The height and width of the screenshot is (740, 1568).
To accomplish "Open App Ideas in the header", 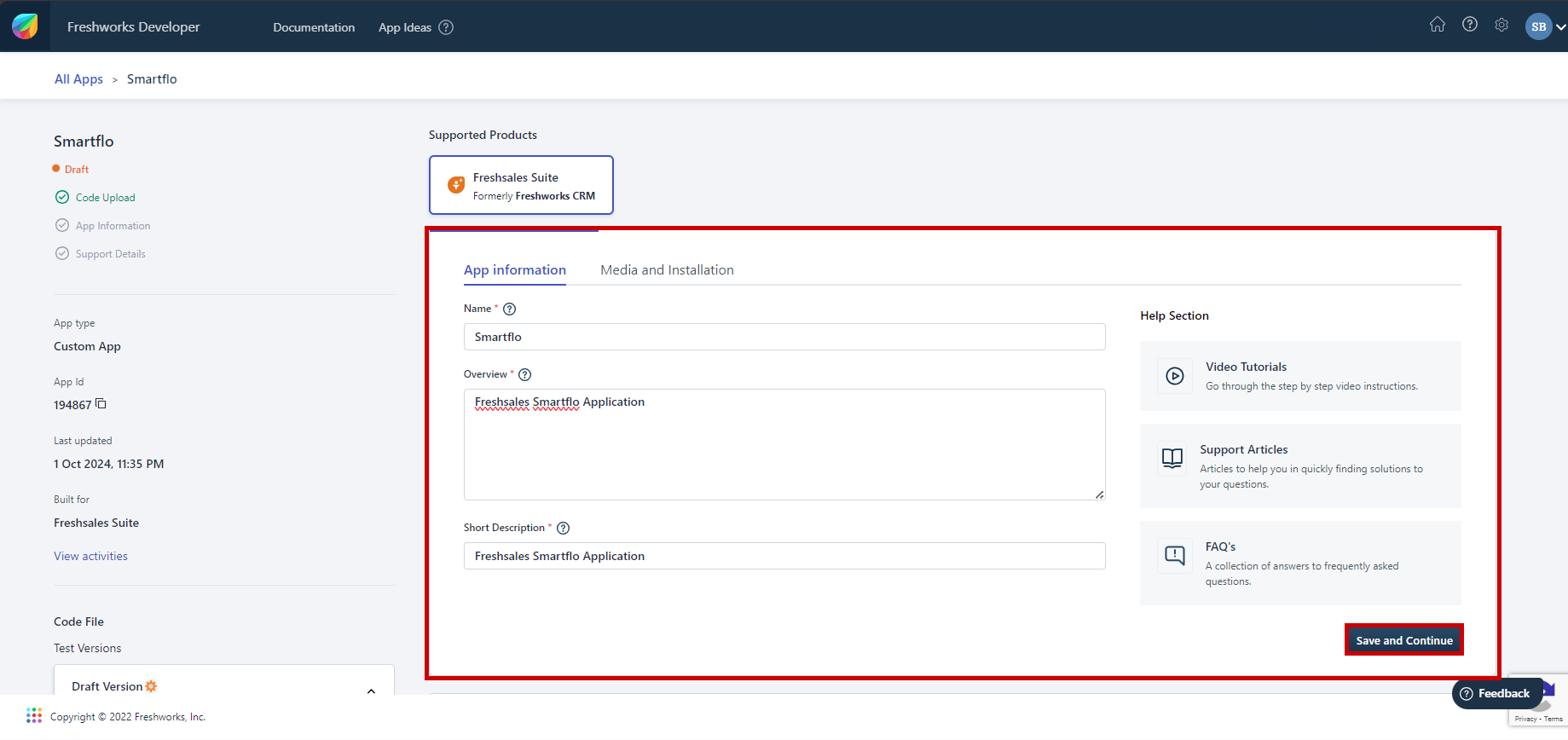I will tap(405, 27).
